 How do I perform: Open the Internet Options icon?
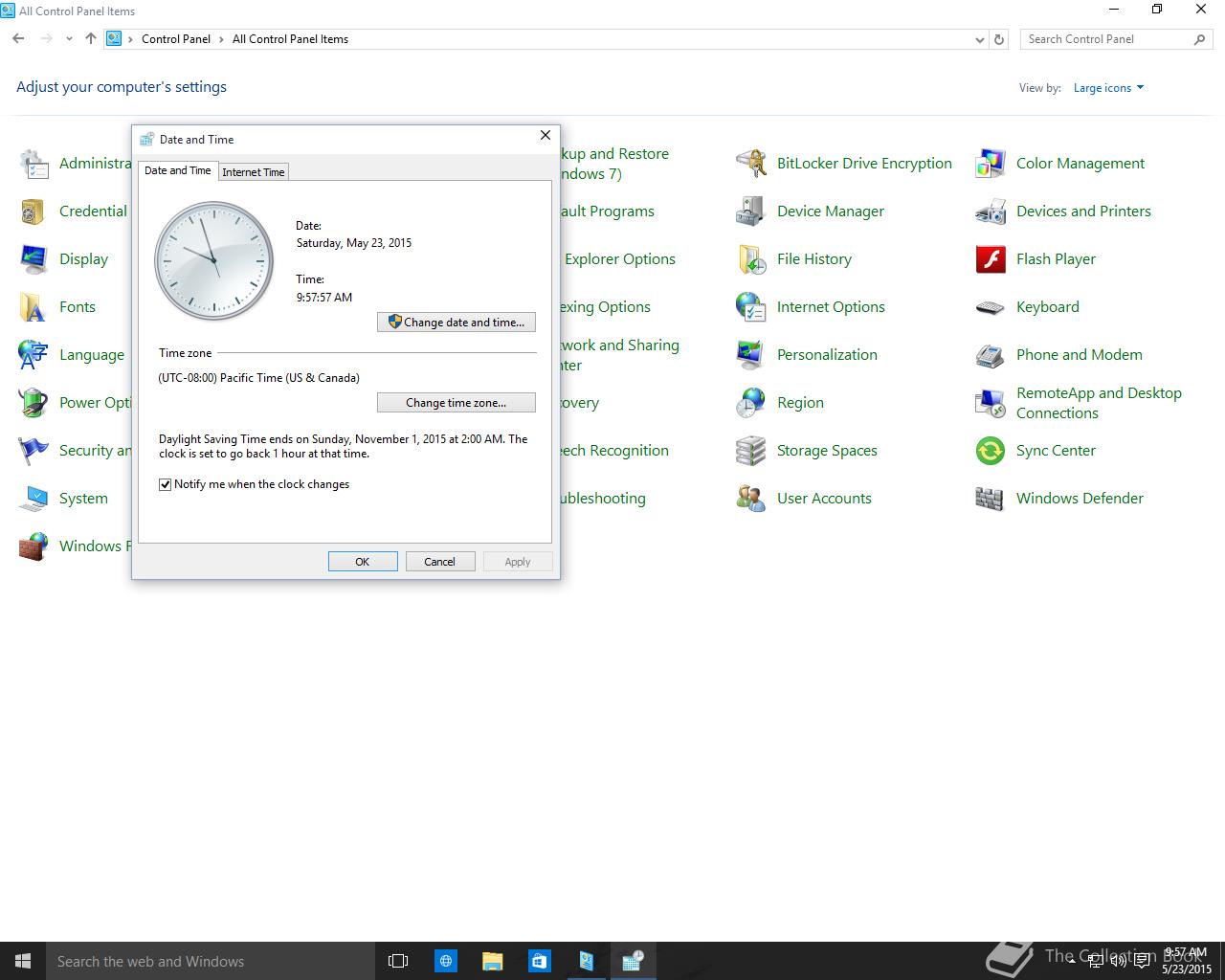[750, 307]
